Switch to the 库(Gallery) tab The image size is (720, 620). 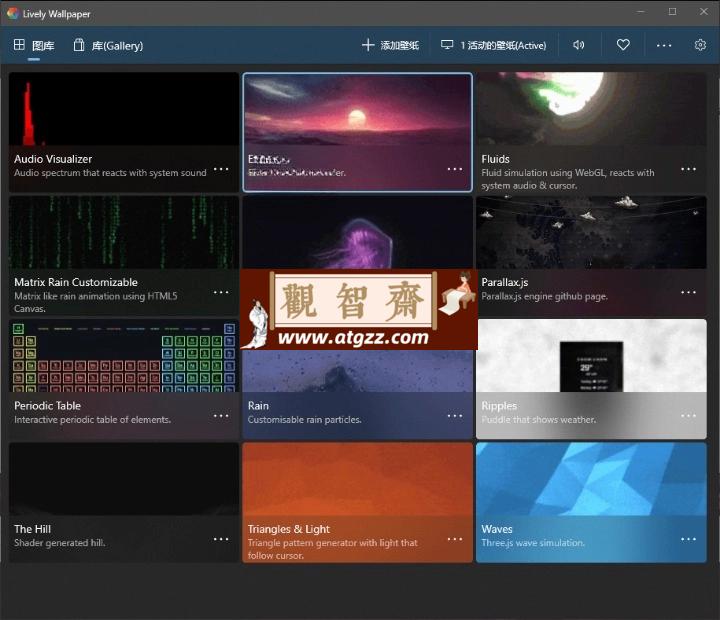pyautogui.click(x=108, y=45)
